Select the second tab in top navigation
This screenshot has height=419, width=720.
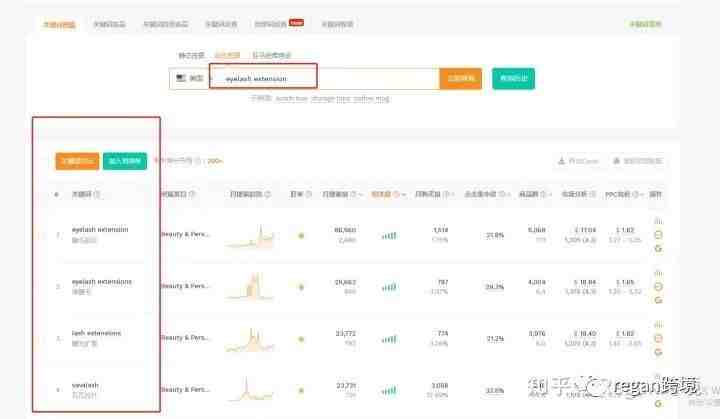click(109, 24)
